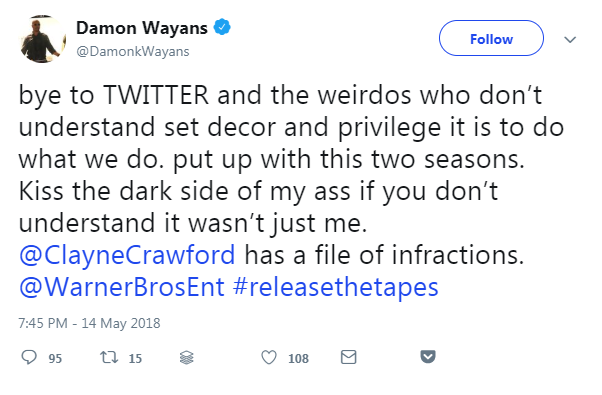Open the @WarnerBrosEnt mention link

click(122, 287)
